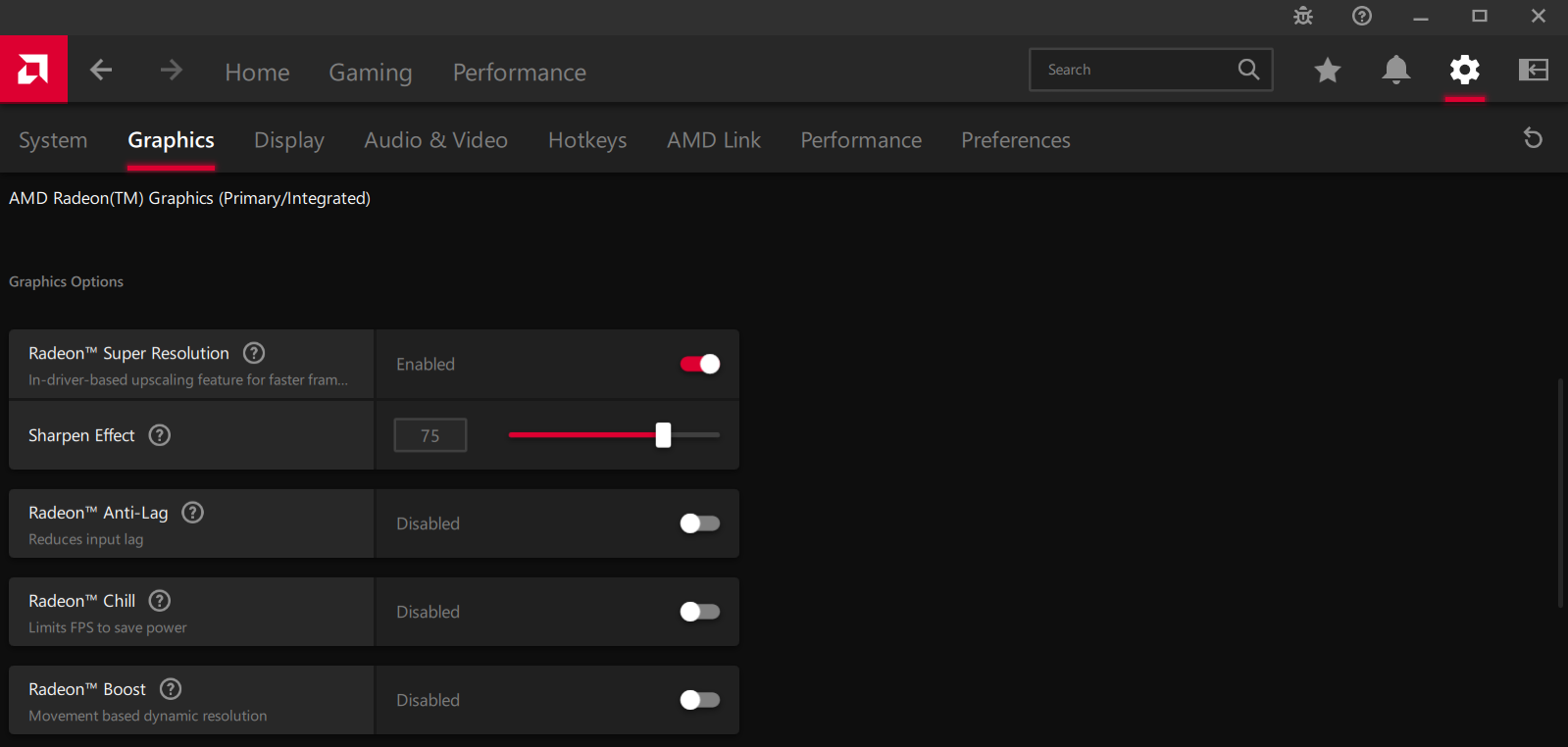Enable the Radeon Anti-Lag toggle
The height and width of the screenshot is (747, 1568).
[700, 523]
